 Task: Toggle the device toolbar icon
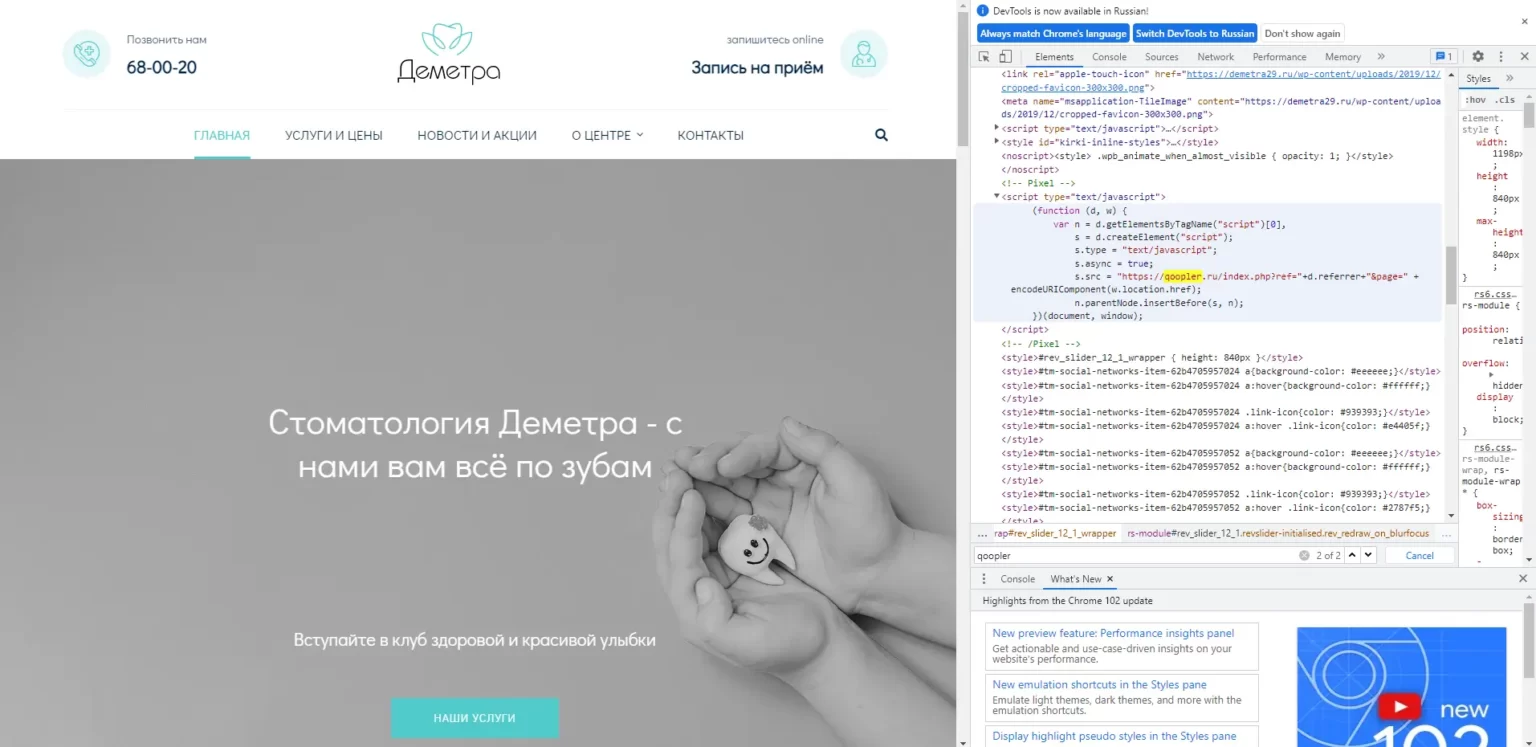(1005, 57)
